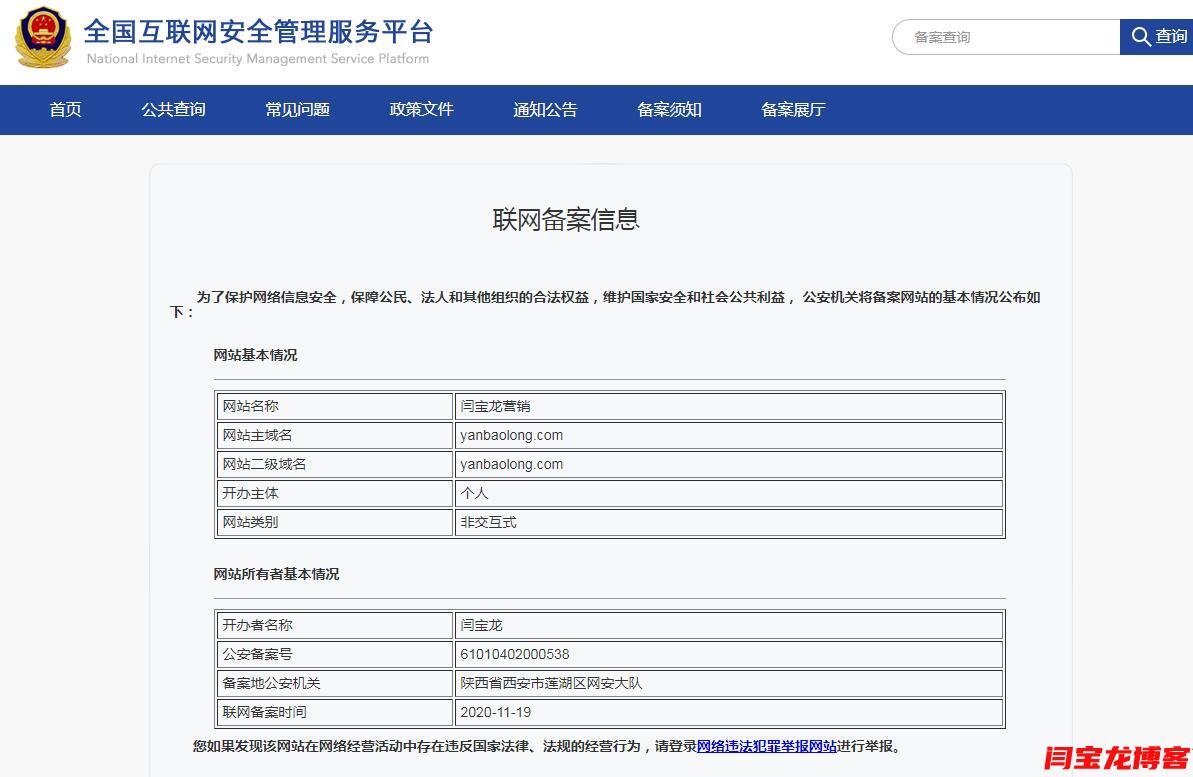Open the 常见问题 section
The height and width of the screenshot is (777, 1193).
tap(297, 110)
